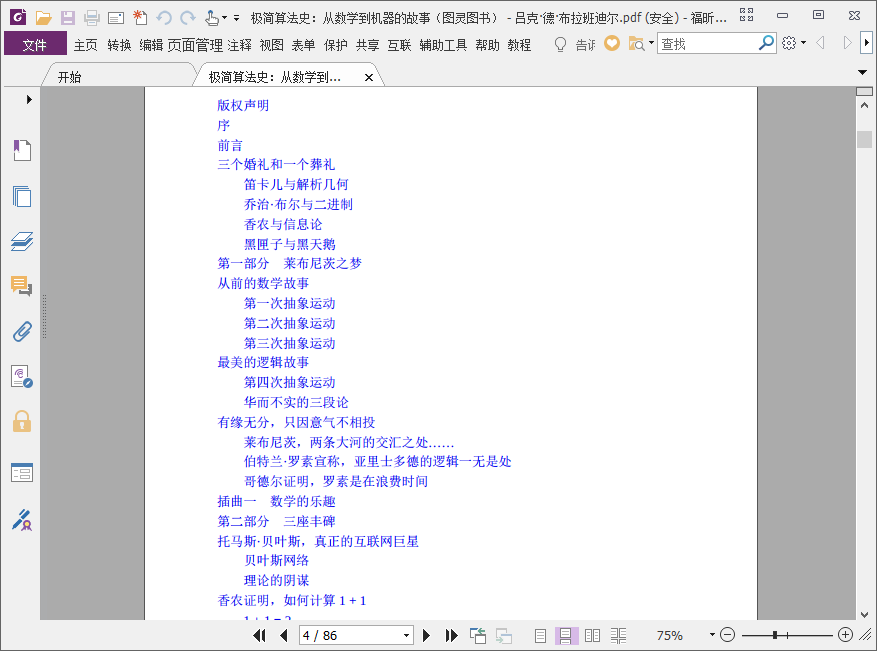Select single page view mode
This screenshot has width=877, height=651.
[540, 635]
